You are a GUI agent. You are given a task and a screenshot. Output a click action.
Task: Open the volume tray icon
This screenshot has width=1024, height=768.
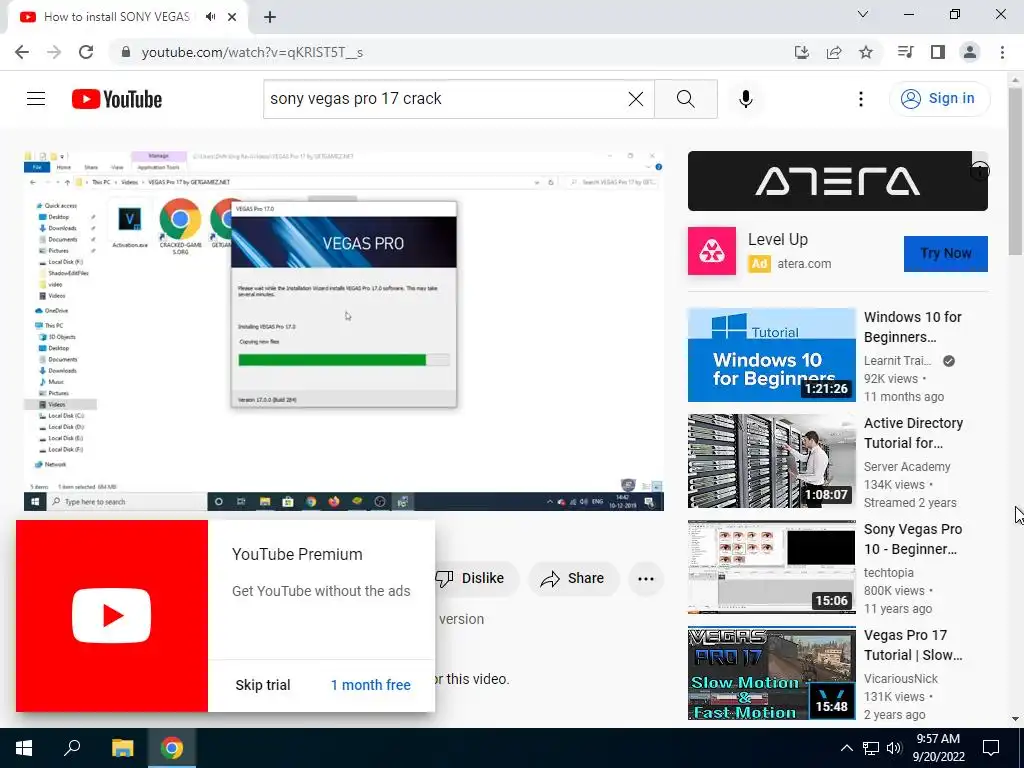click(x=894, y=748)
